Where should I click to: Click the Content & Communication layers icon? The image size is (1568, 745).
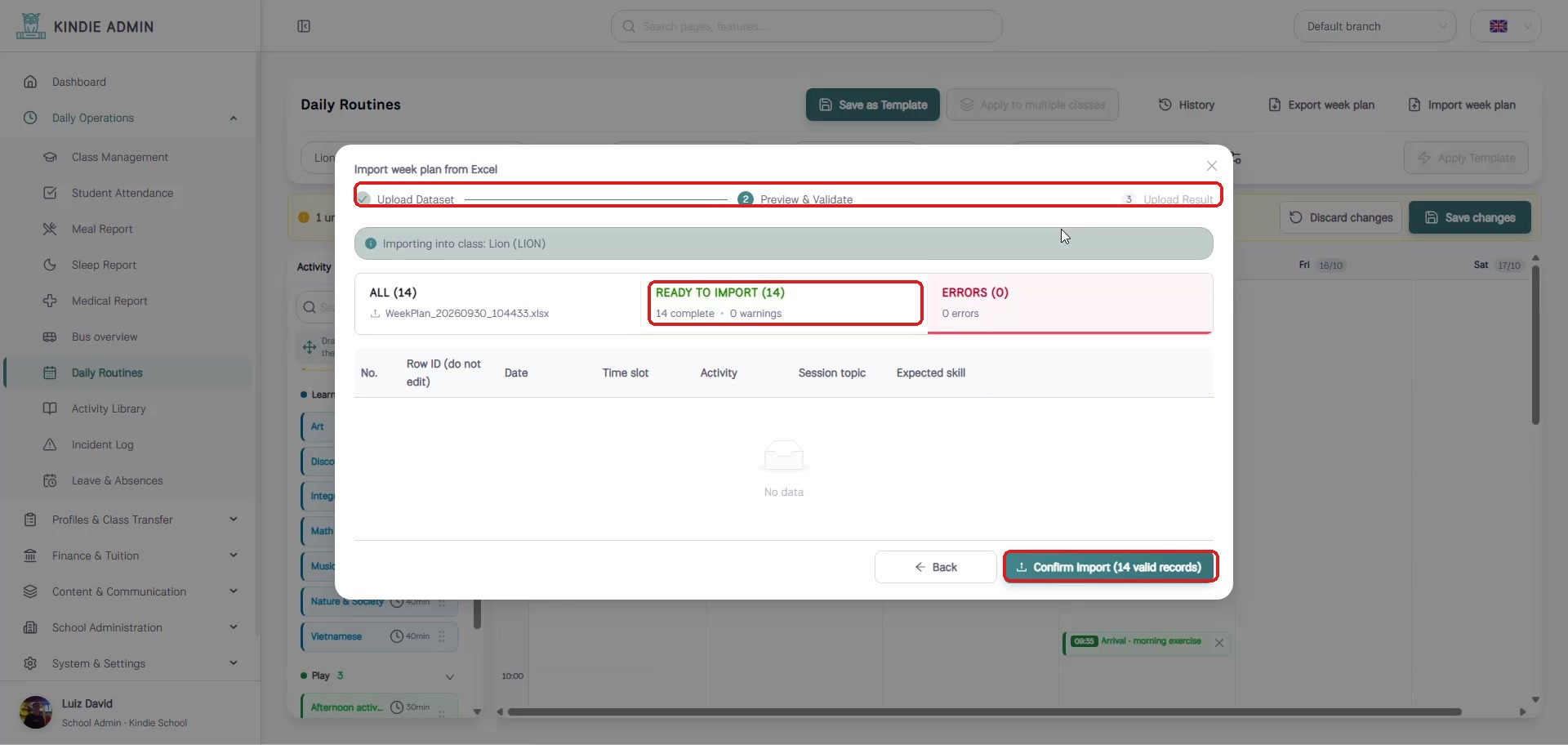pyautogui.click(x=30, y=591)
